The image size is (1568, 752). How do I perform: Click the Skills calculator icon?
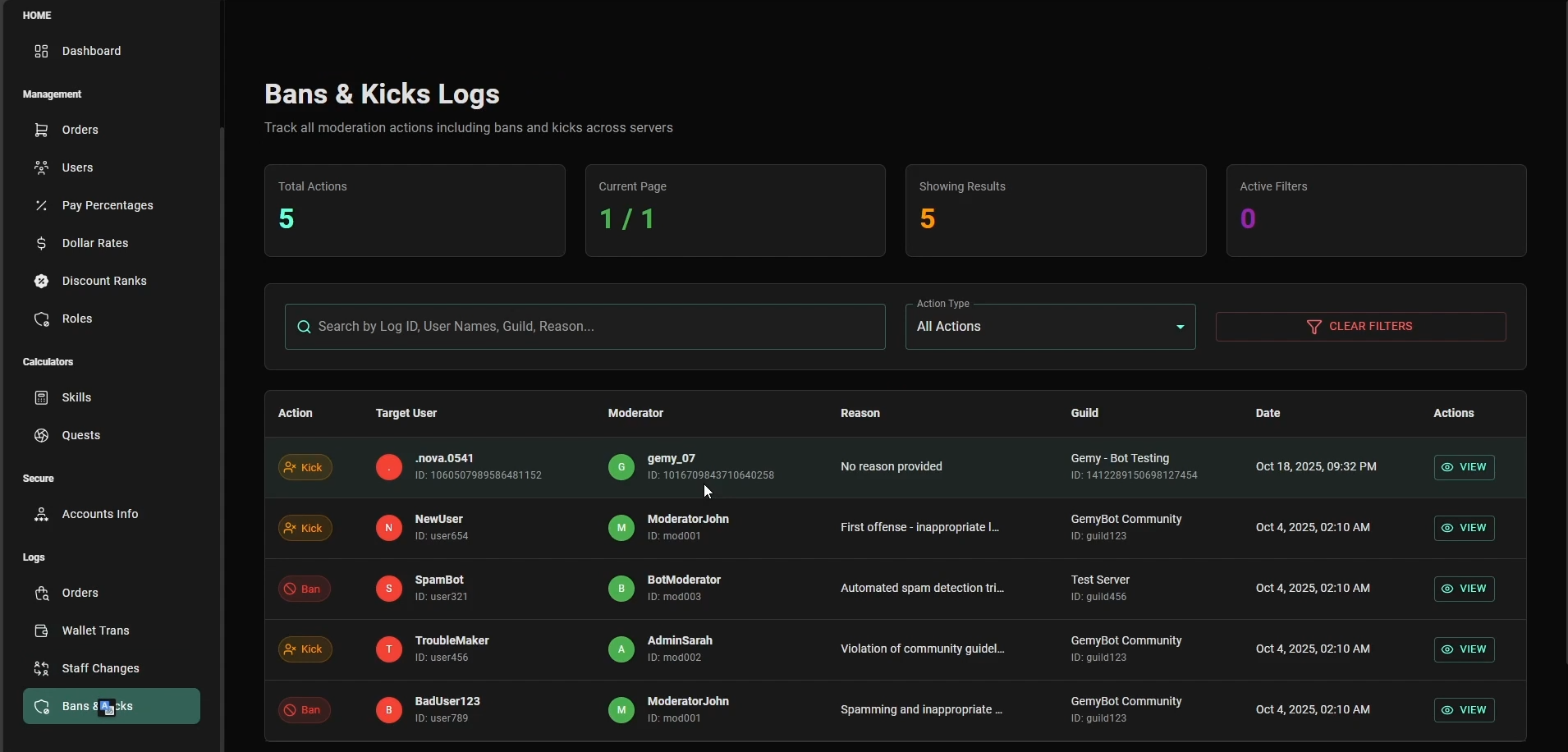coord(41,397)
